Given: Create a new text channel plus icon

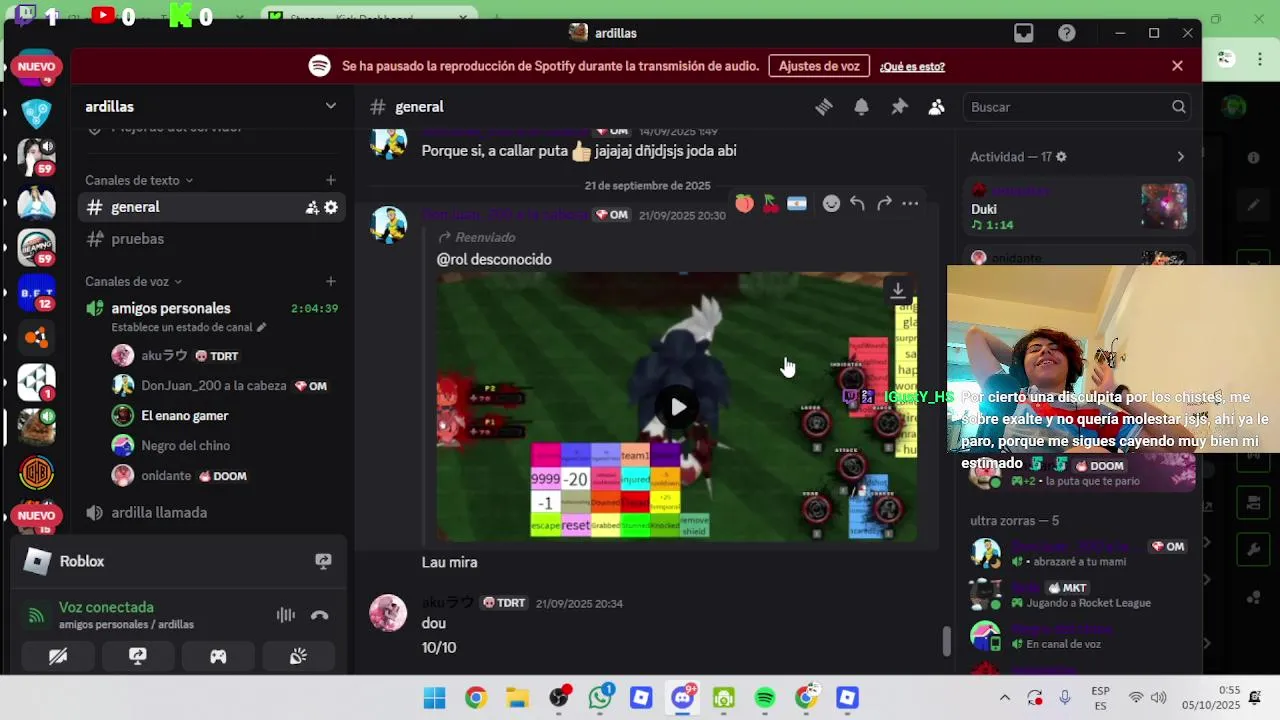Looking at the screenshot, I should (330, 180).
